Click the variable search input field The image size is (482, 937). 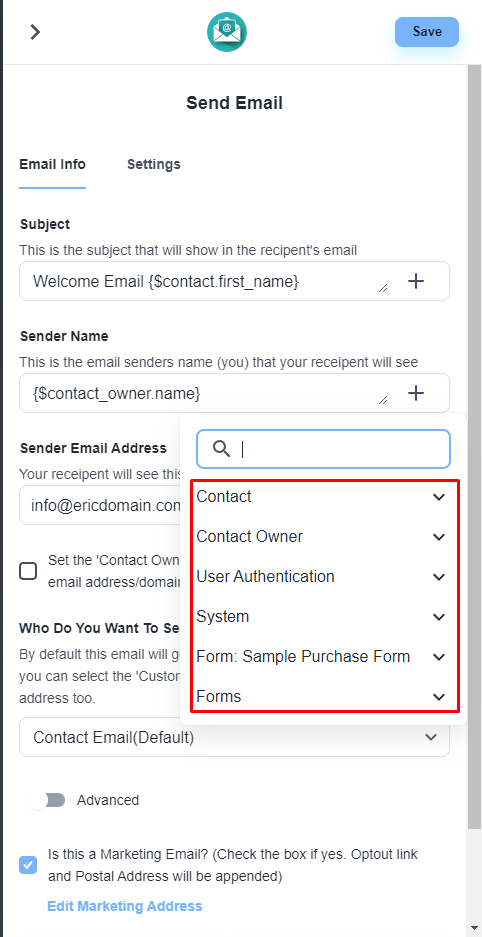[x=323, y=449]
